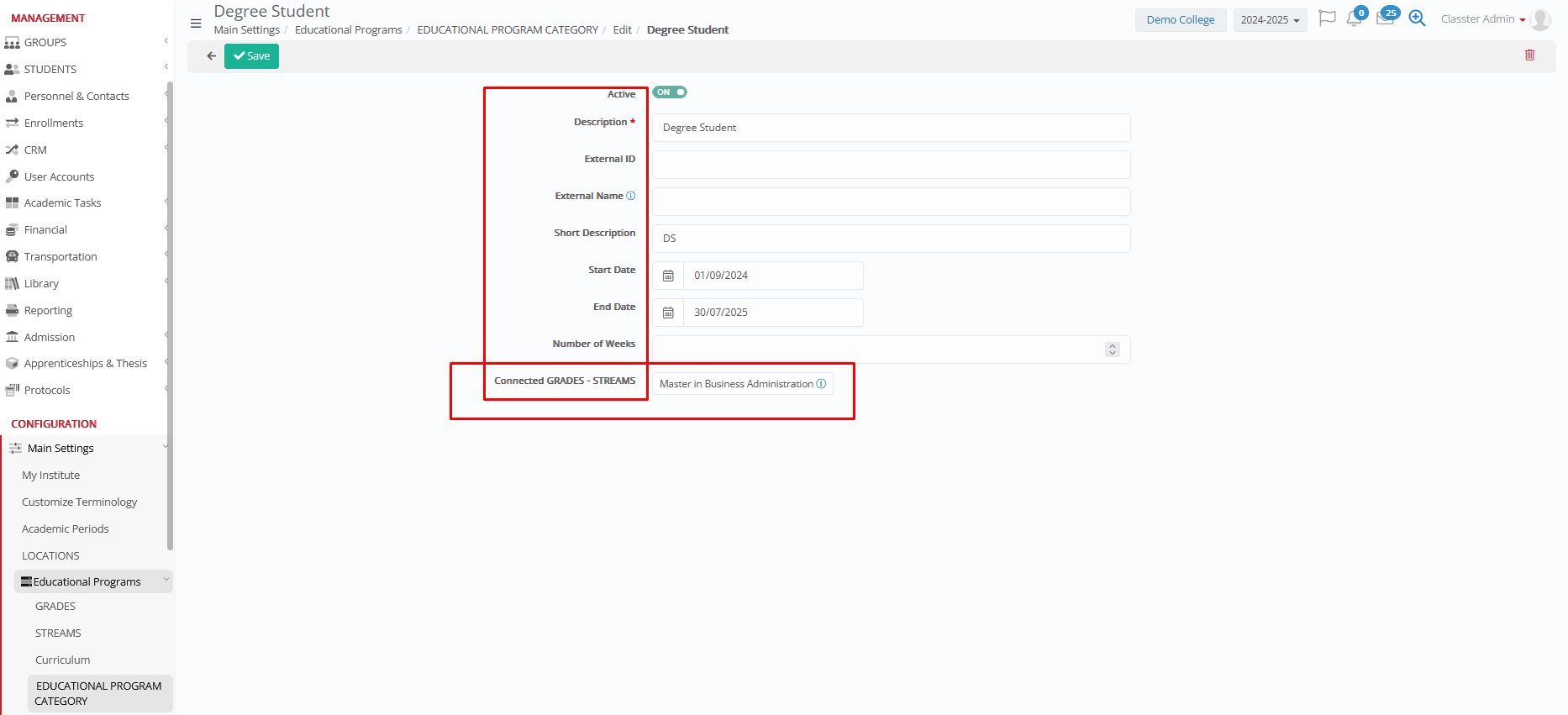Click the External Name info icon
The height and width of the screenshot is (715, 1568).
tap(631, 196)
